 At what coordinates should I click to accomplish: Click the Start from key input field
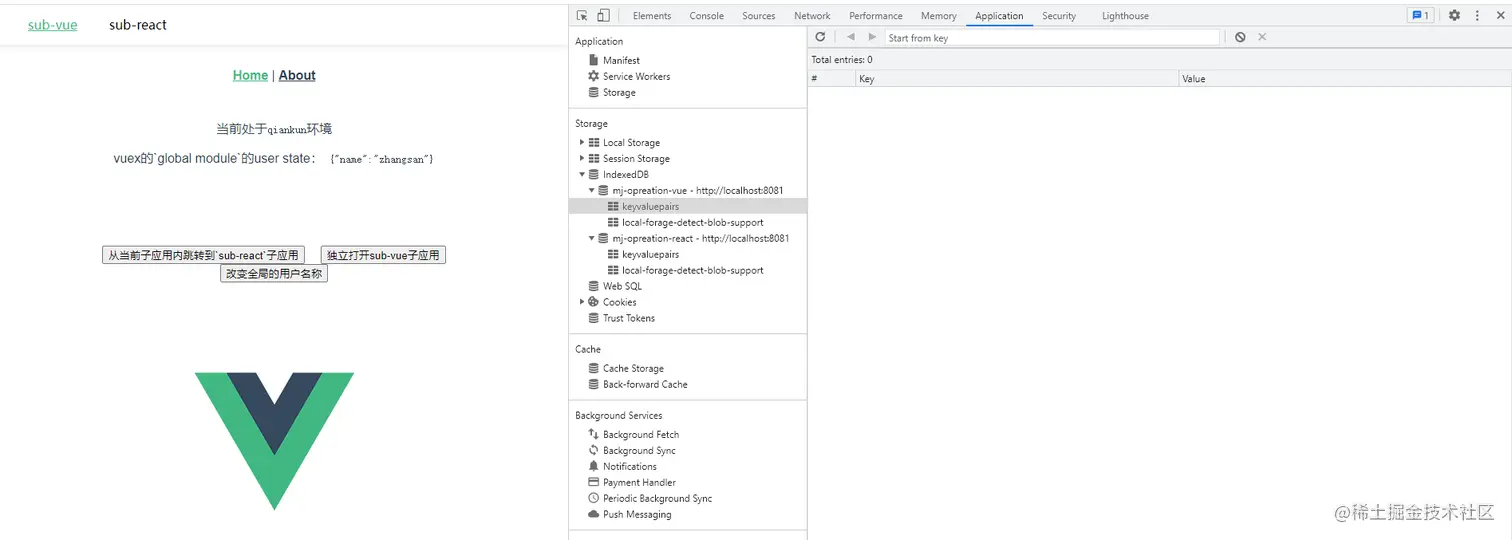point(1052,37)
